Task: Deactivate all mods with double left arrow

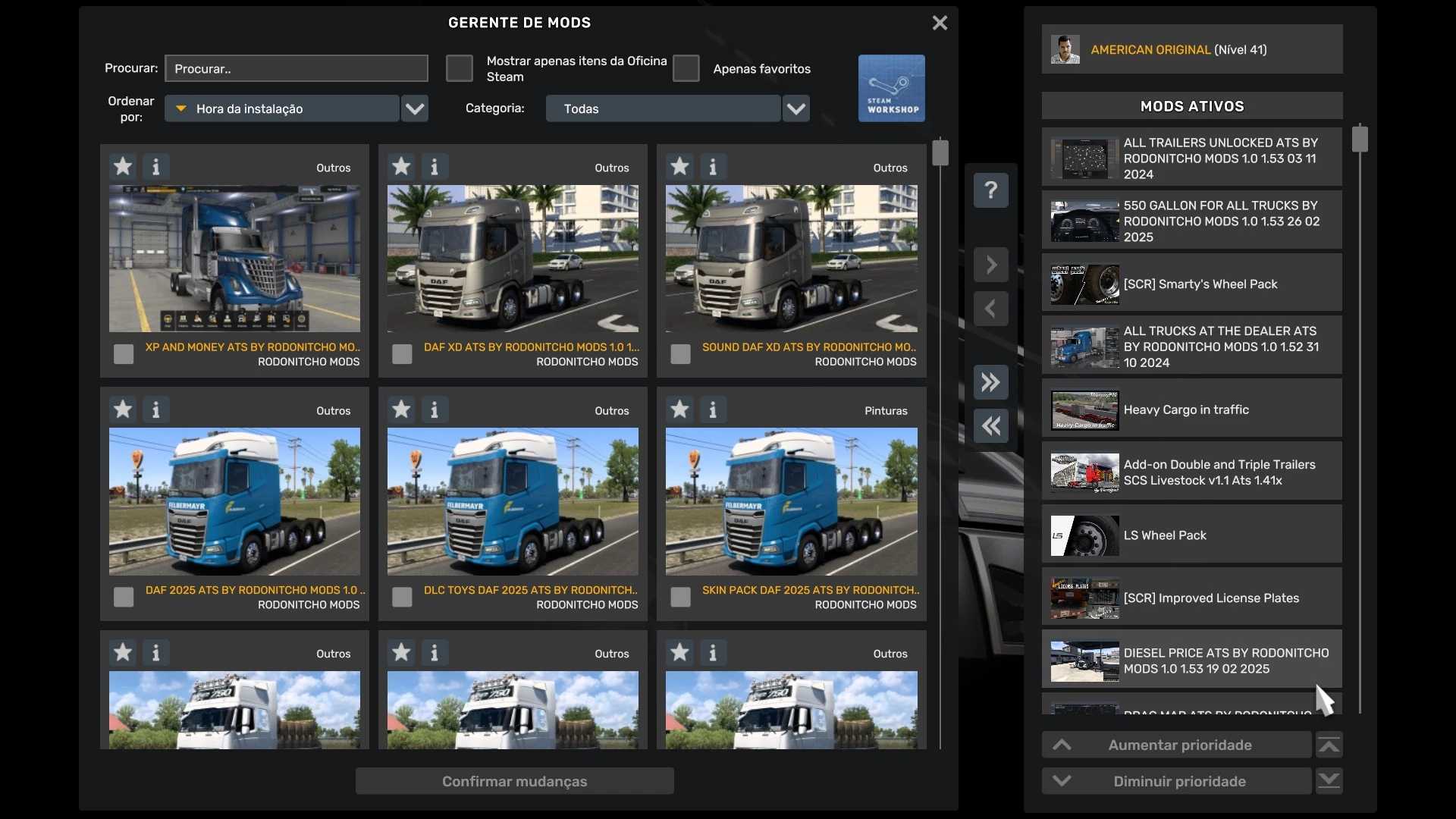Action: (x=990, y=426)
